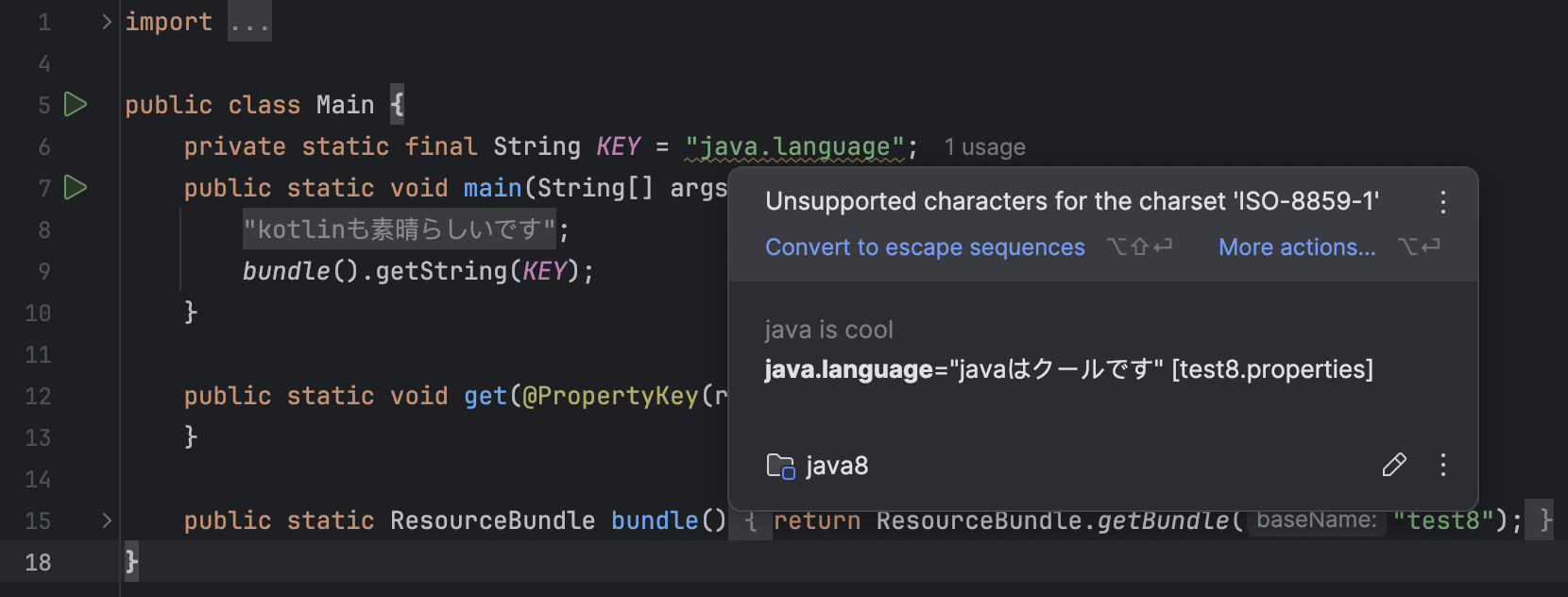
Task: Click the KEY constant declaration
Action: pos(618,146)
